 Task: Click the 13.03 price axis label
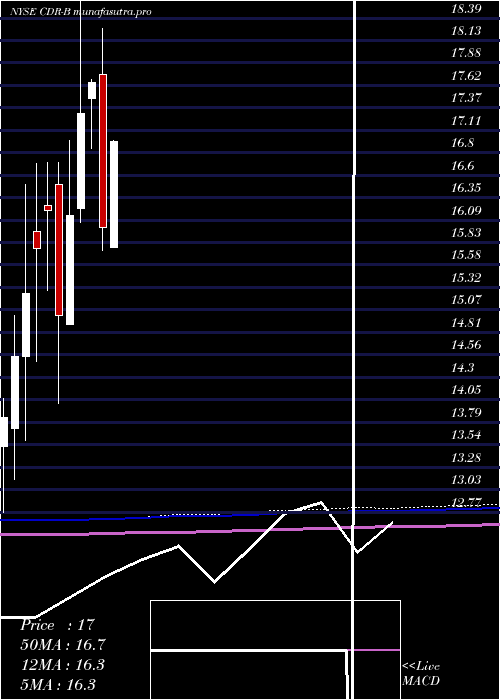[x=466, y=479]
